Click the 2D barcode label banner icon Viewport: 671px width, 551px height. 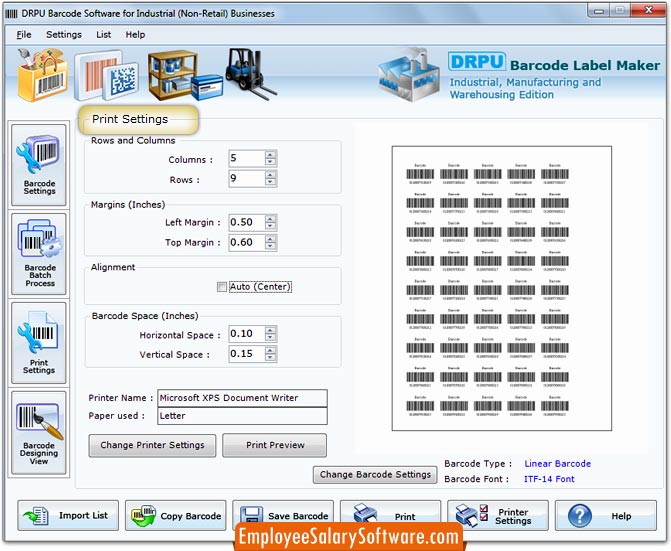(x=107, y=76)
